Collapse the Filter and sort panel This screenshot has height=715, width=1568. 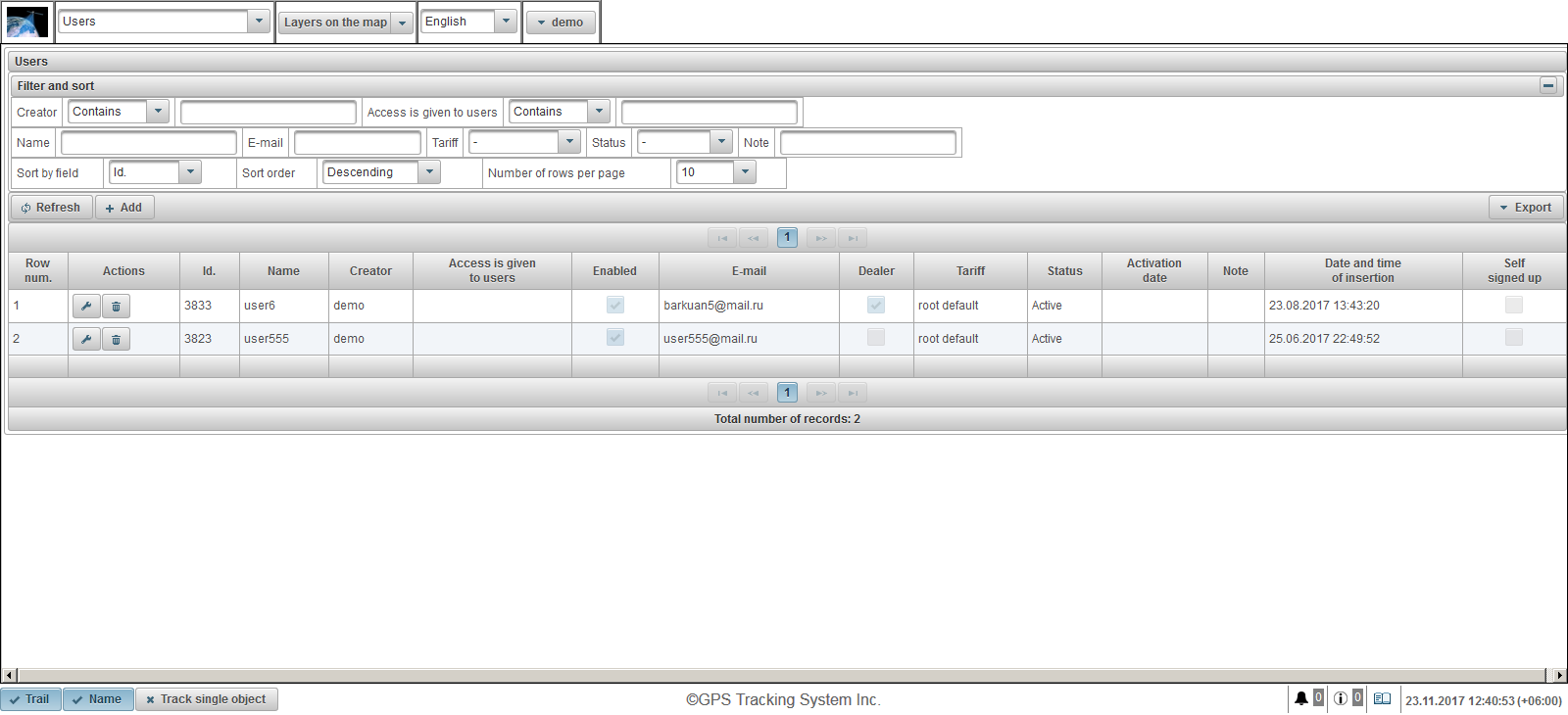(x=1548, y=86)
